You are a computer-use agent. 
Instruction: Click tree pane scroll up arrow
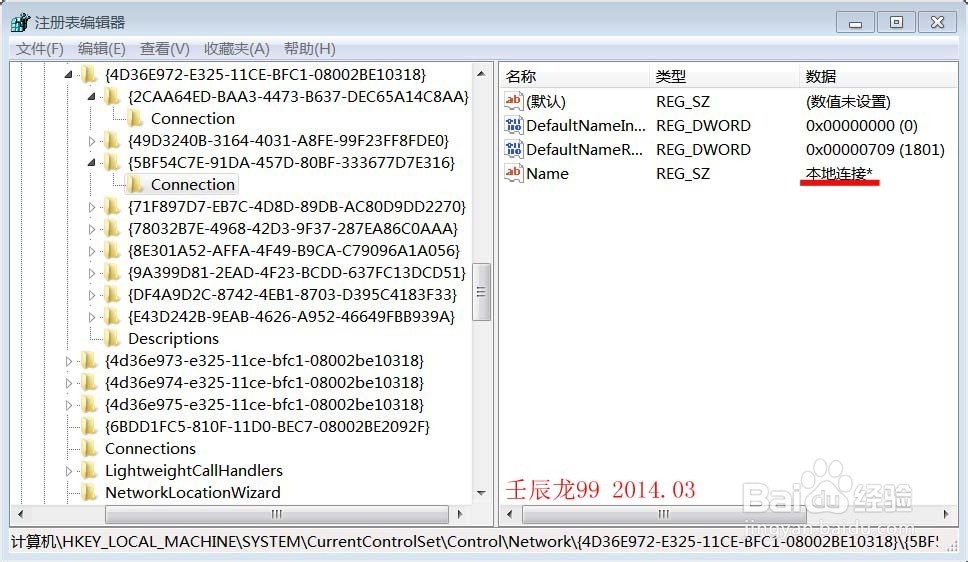[482, 74]
